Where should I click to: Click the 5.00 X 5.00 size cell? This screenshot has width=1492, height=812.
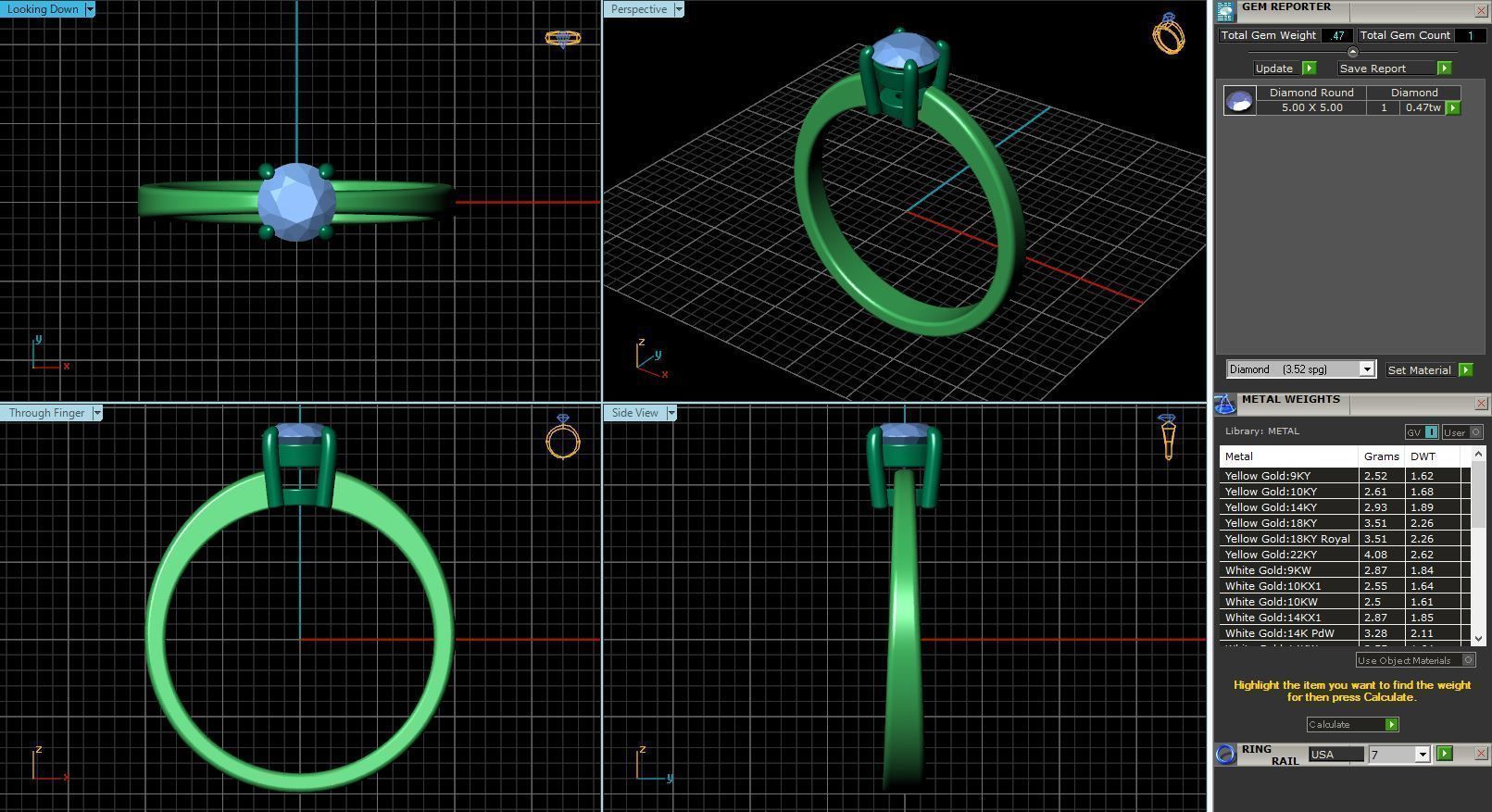click(1311, 107)
